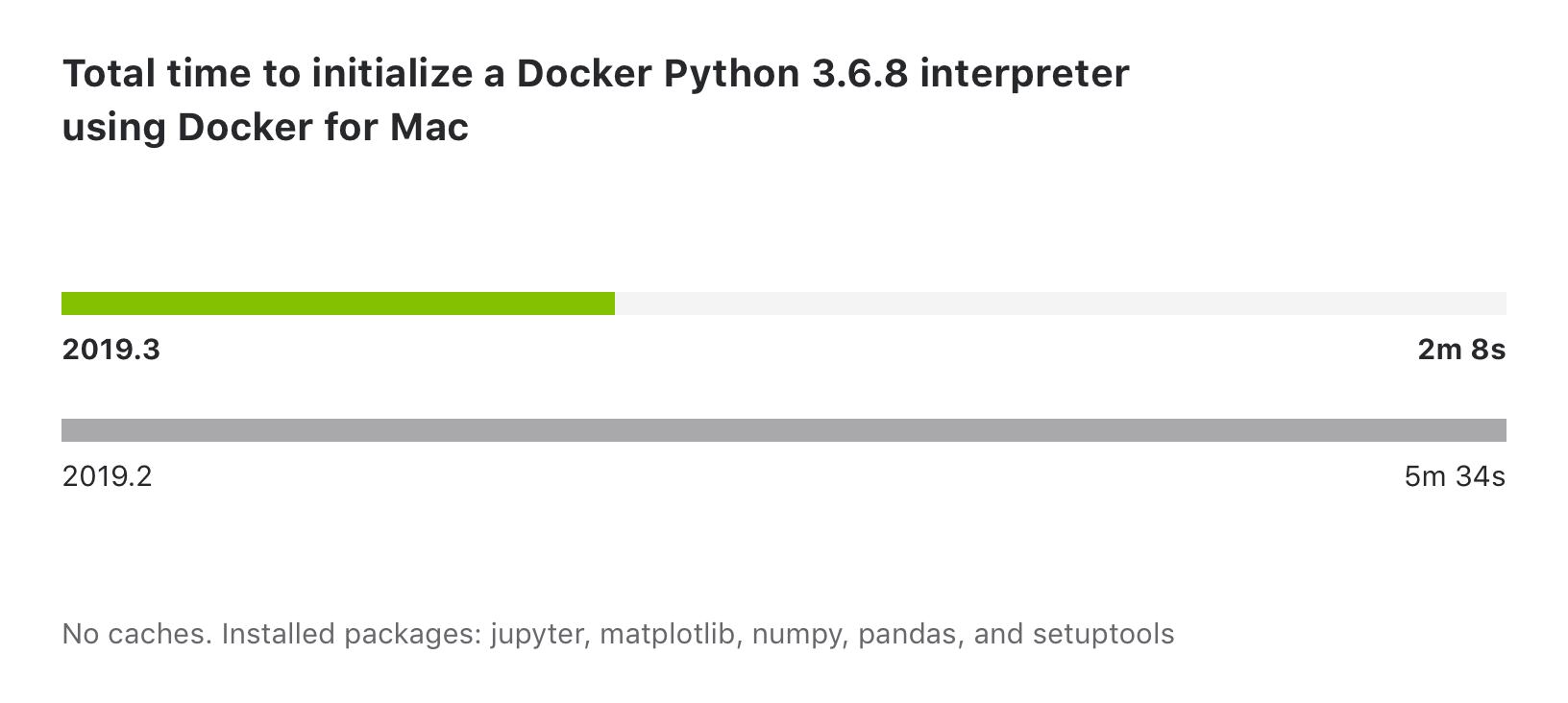Click the "setuptools" package name

click(1104, 634)
